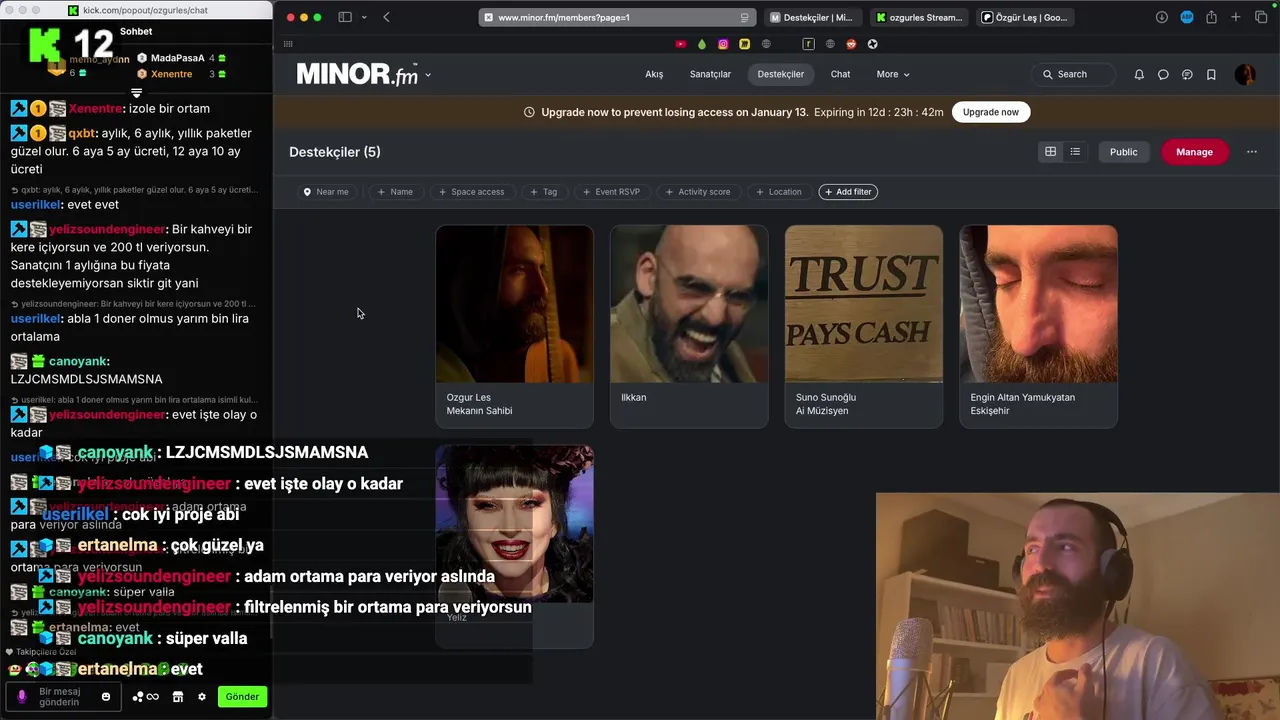The width and height of the screenshot is (1280, 720).
Task: Open the channel points icon in Kick chat
Action: (x=145, y=697)
